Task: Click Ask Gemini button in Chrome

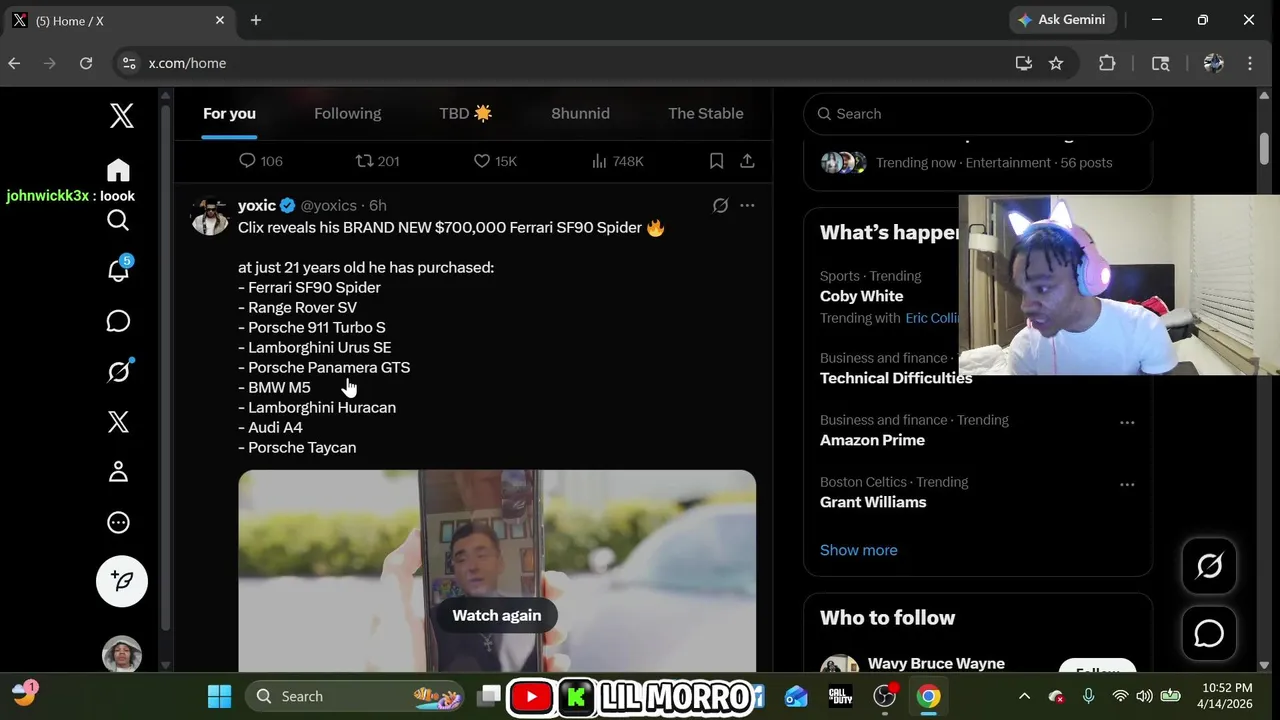Action: tap(1061, 20)
